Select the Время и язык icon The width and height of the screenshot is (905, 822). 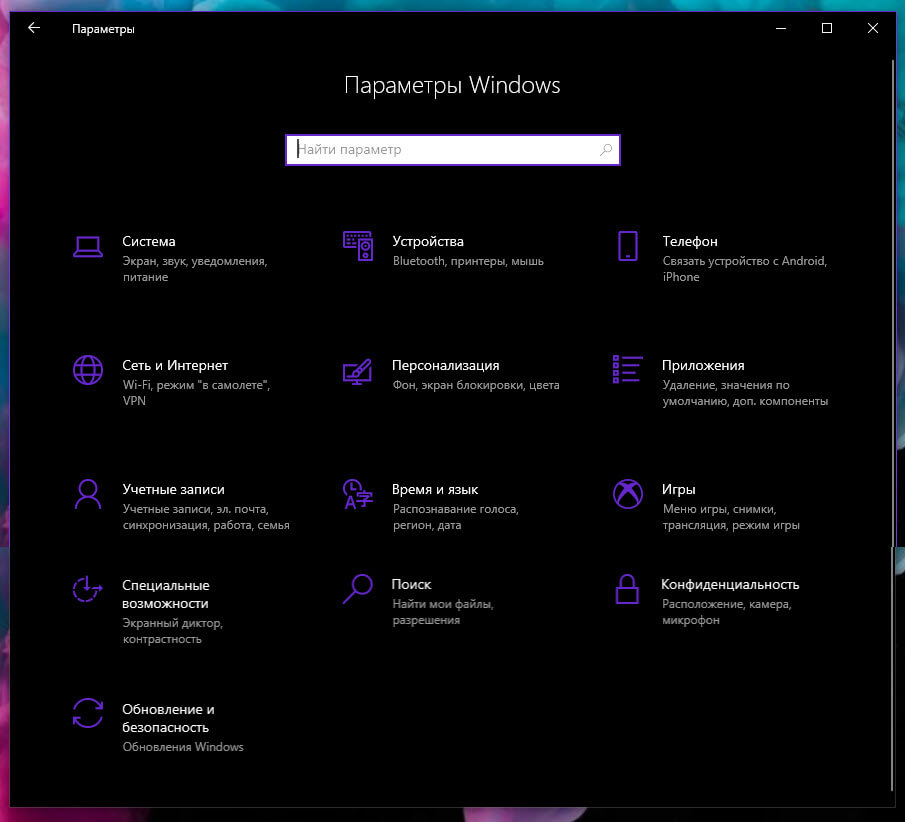(358, 494)
